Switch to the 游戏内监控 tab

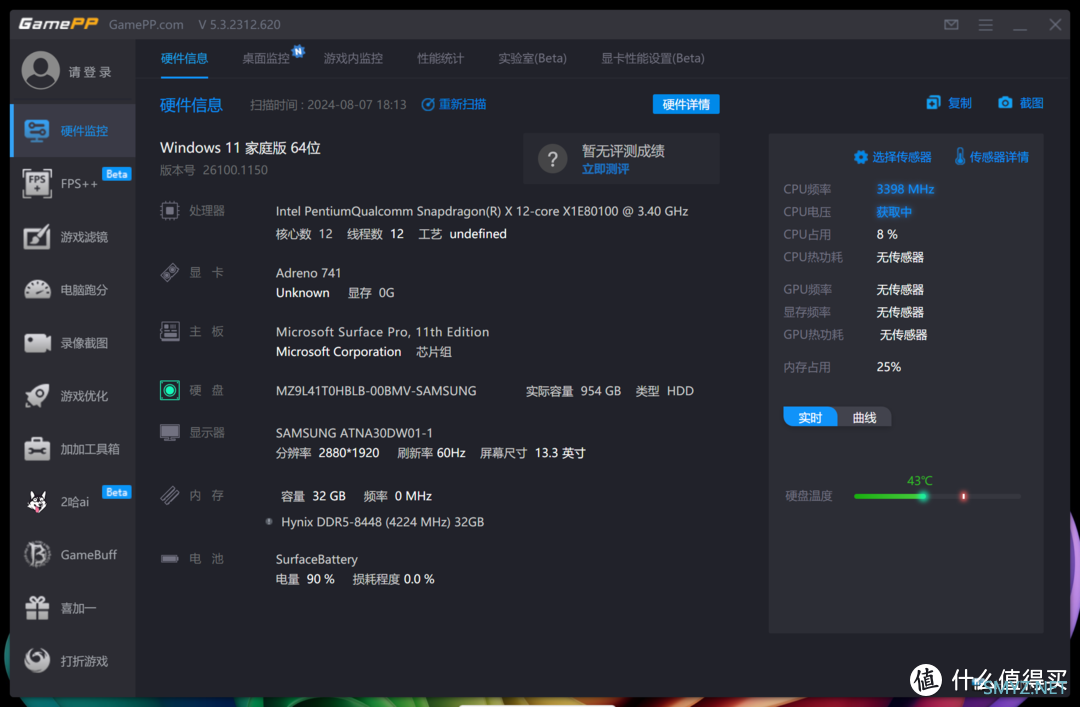tap(353, 59)
